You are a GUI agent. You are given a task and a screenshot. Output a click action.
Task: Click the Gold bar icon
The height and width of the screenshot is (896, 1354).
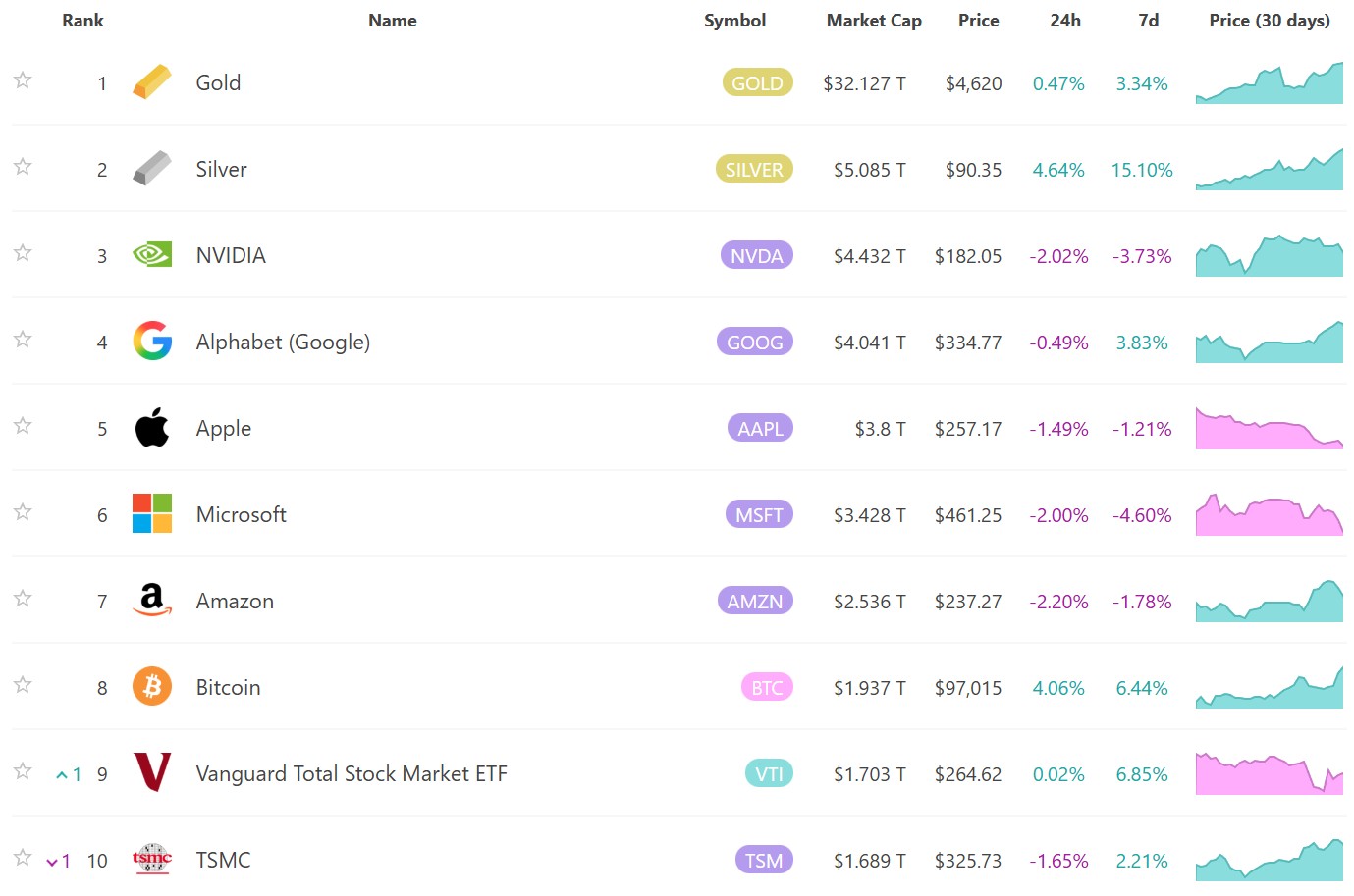[x=152, y=82]
